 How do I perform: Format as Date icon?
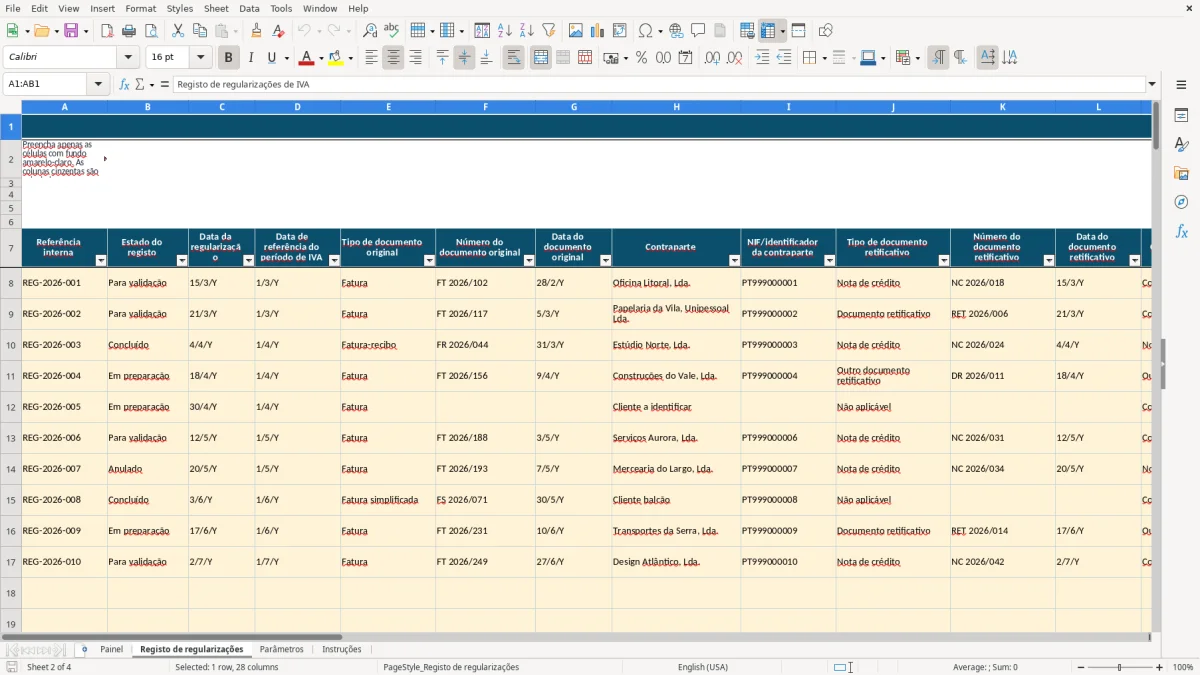685,58
